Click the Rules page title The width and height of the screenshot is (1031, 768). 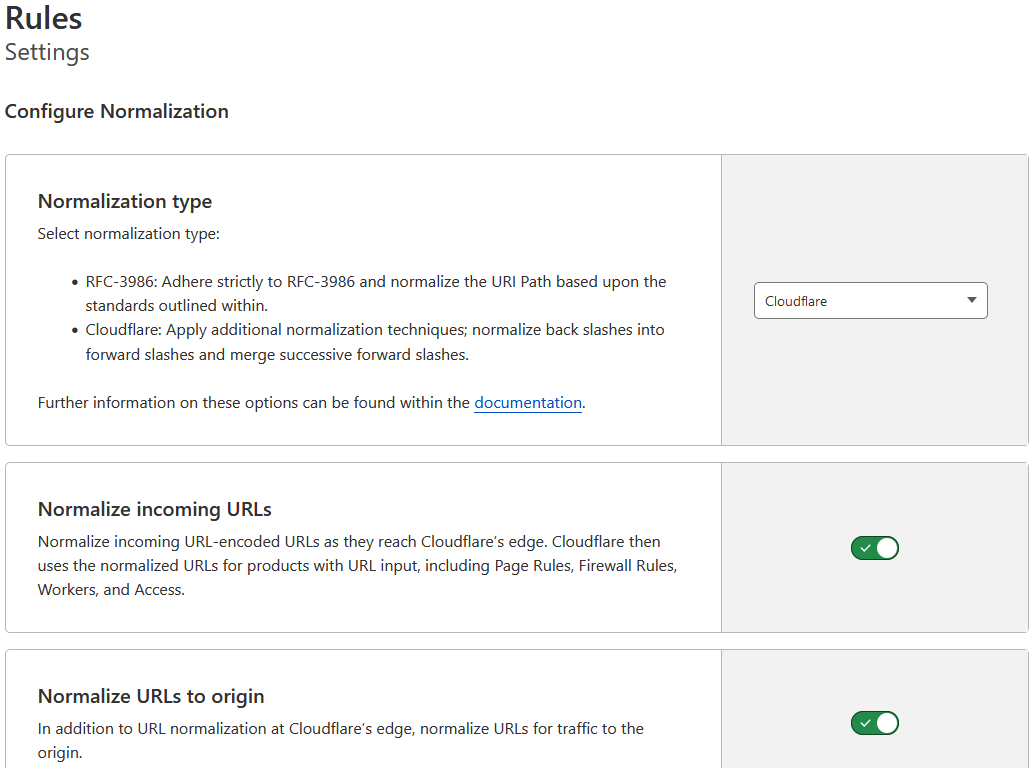44,18
